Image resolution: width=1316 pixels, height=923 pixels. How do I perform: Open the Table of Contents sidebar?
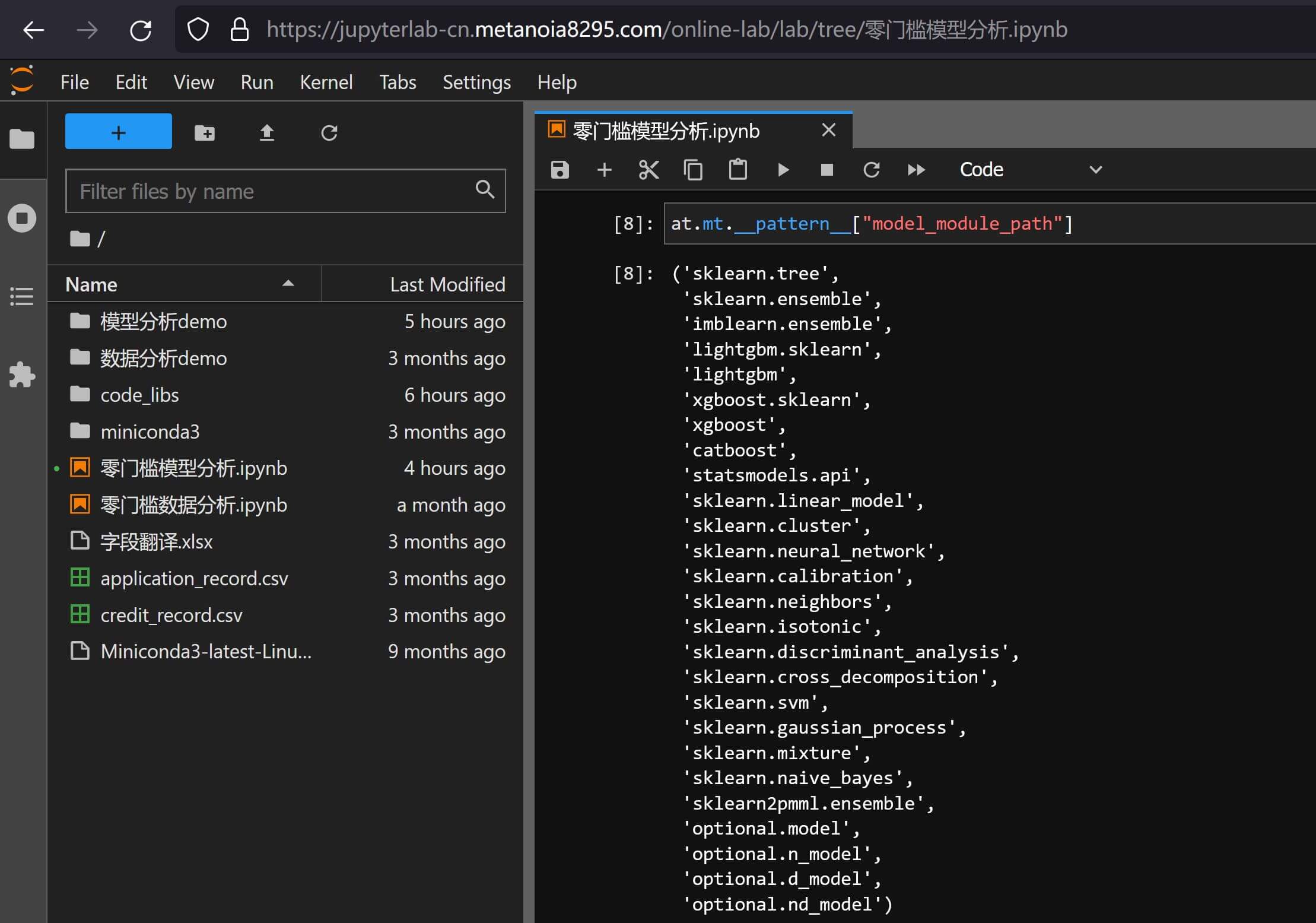click(x=22, y=296)
